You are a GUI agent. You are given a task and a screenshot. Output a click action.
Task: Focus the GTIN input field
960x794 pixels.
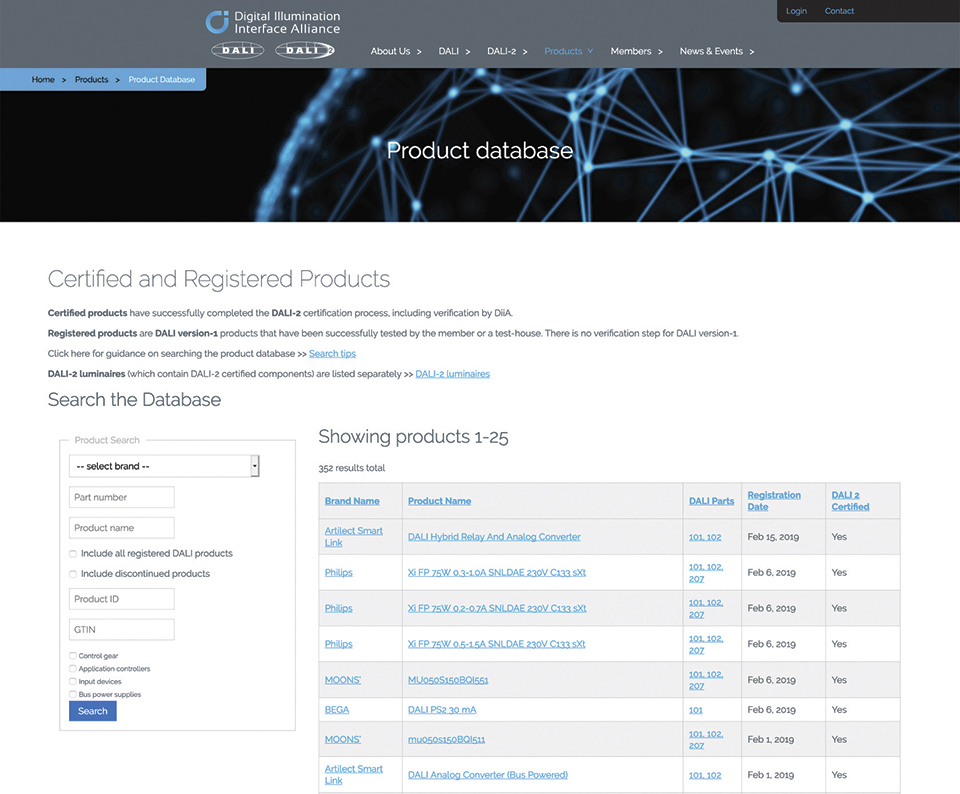coord(122,630)
